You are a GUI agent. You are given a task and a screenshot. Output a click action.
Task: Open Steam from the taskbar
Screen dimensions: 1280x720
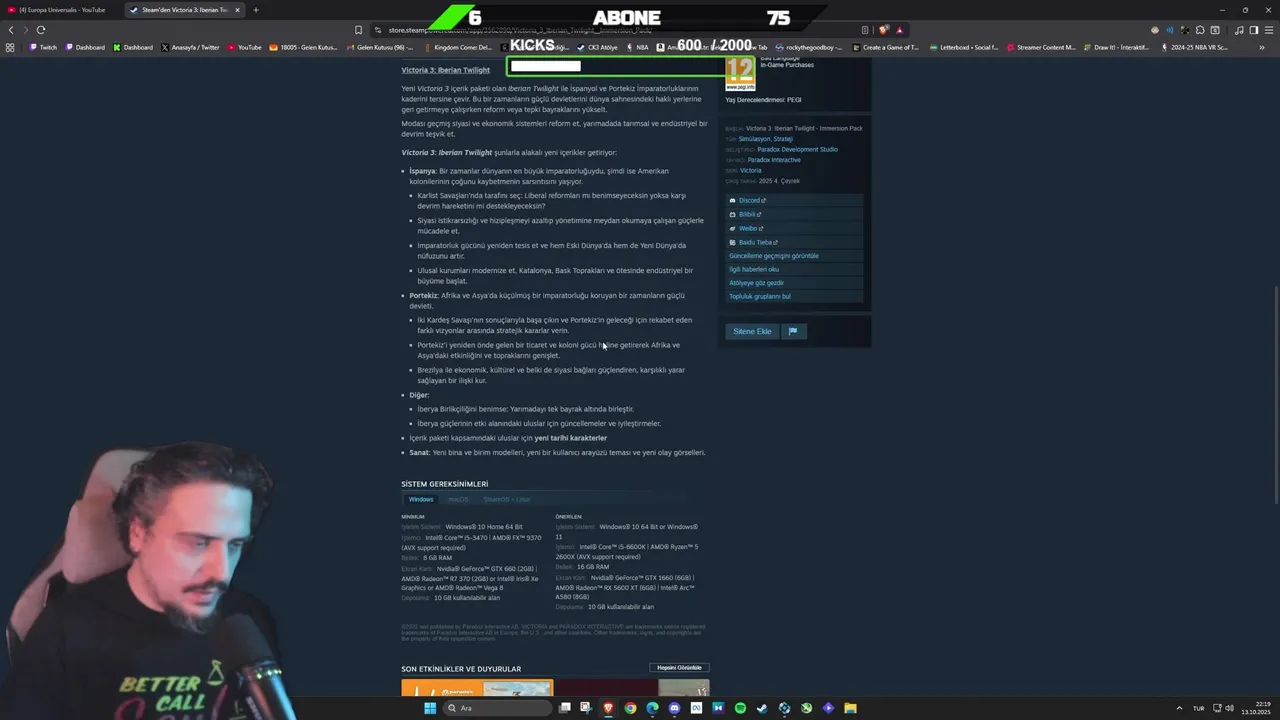(762, 708)
